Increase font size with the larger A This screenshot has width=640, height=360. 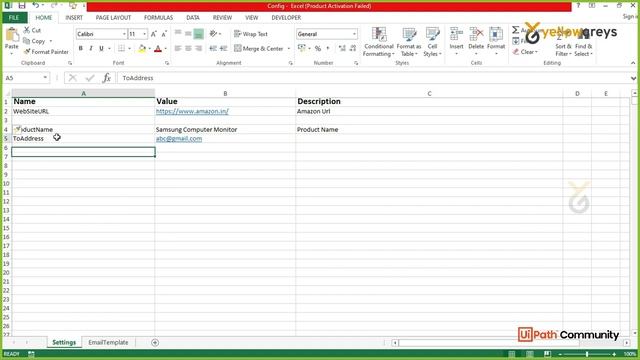[x=154, y=34]
